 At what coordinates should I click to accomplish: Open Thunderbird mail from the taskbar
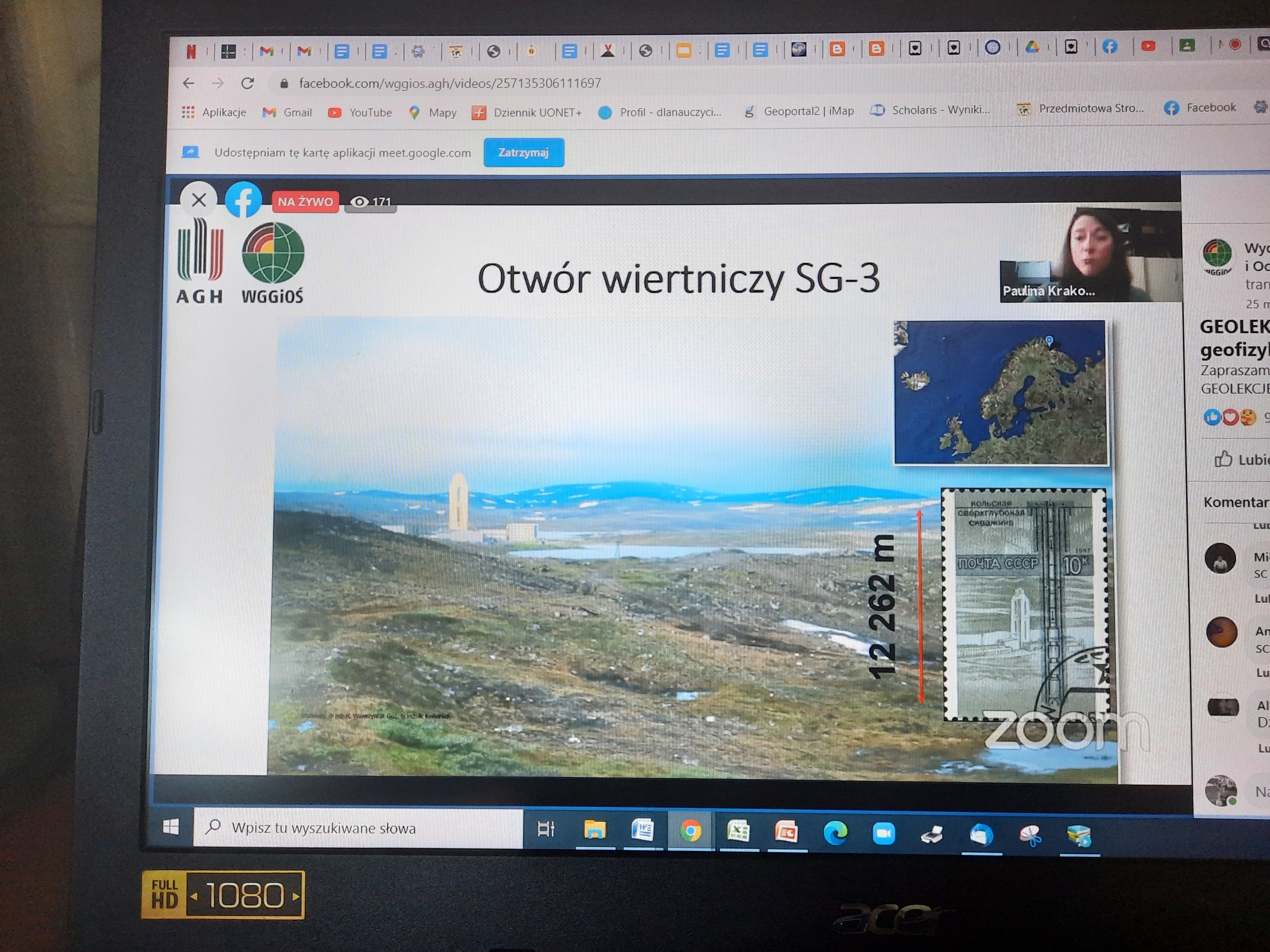click(x=981, y=835)
